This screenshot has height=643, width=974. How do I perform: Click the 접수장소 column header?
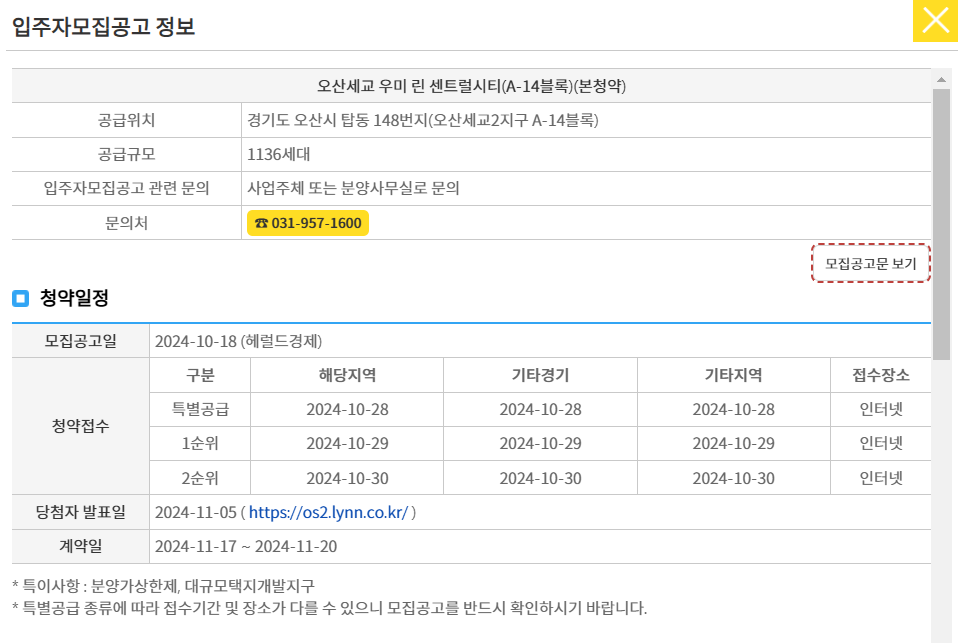coord(881,375)
